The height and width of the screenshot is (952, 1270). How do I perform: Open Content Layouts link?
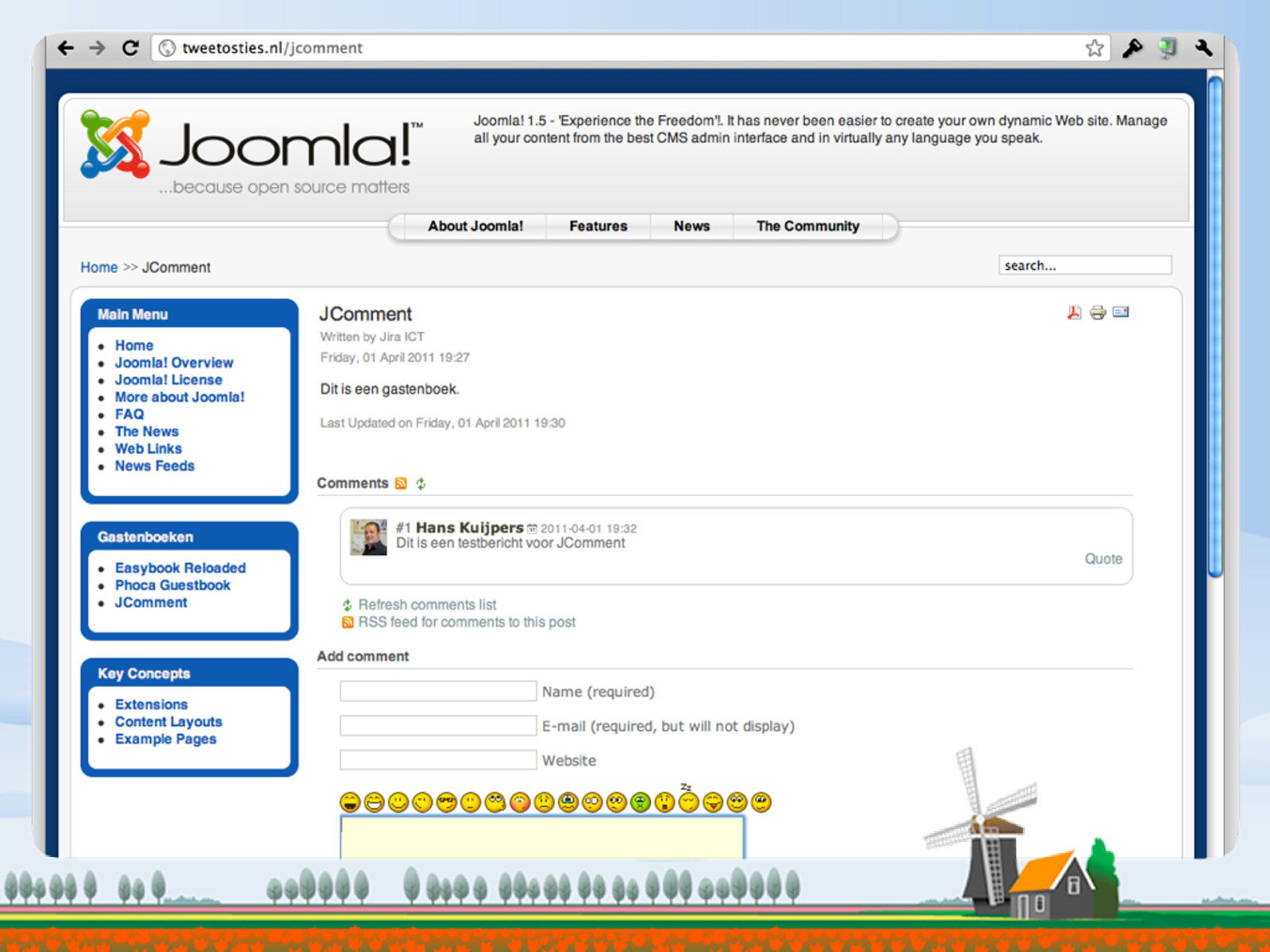coord(168,722)
